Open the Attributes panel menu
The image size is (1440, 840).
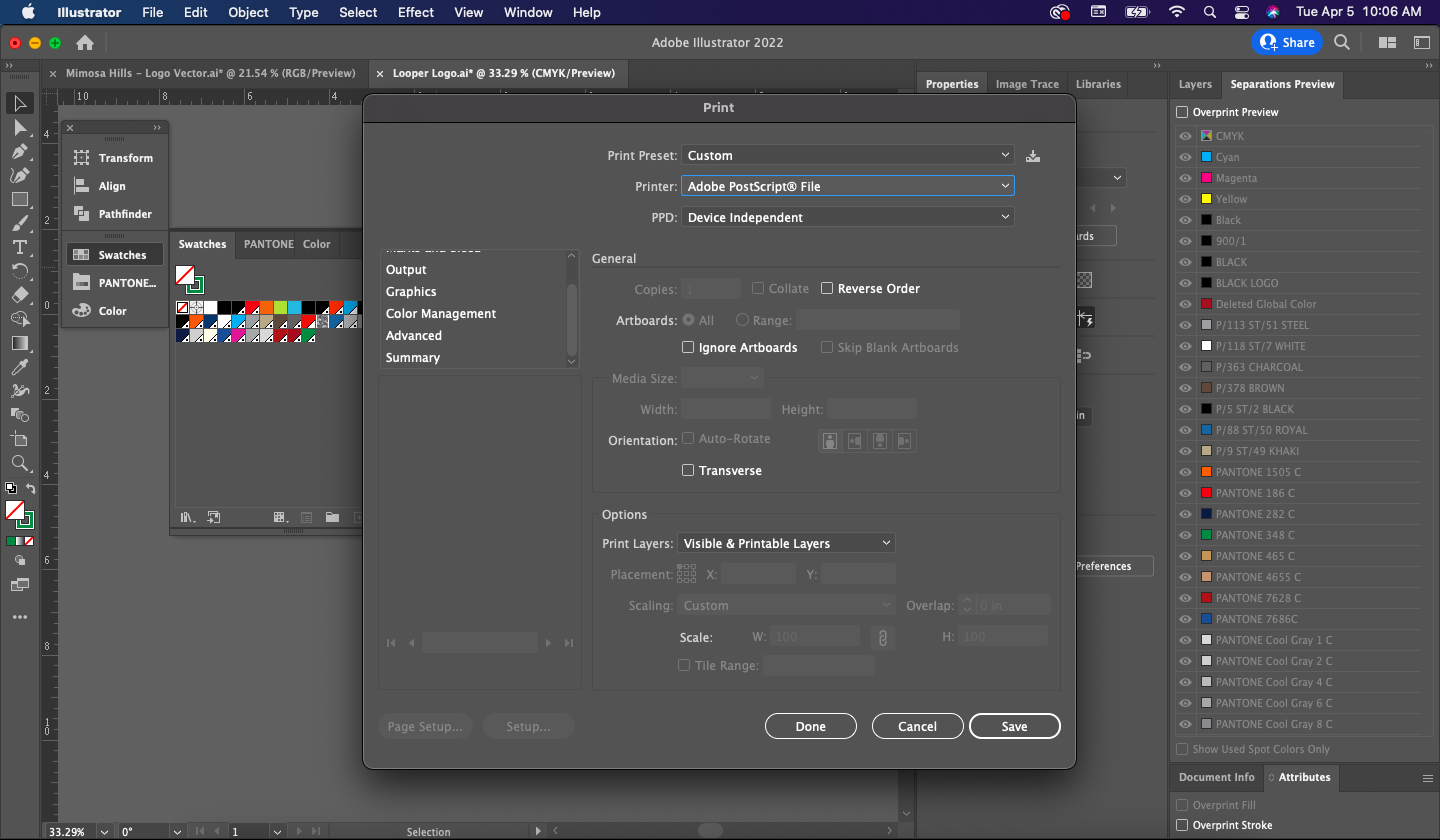click(x=1428, y=777)
